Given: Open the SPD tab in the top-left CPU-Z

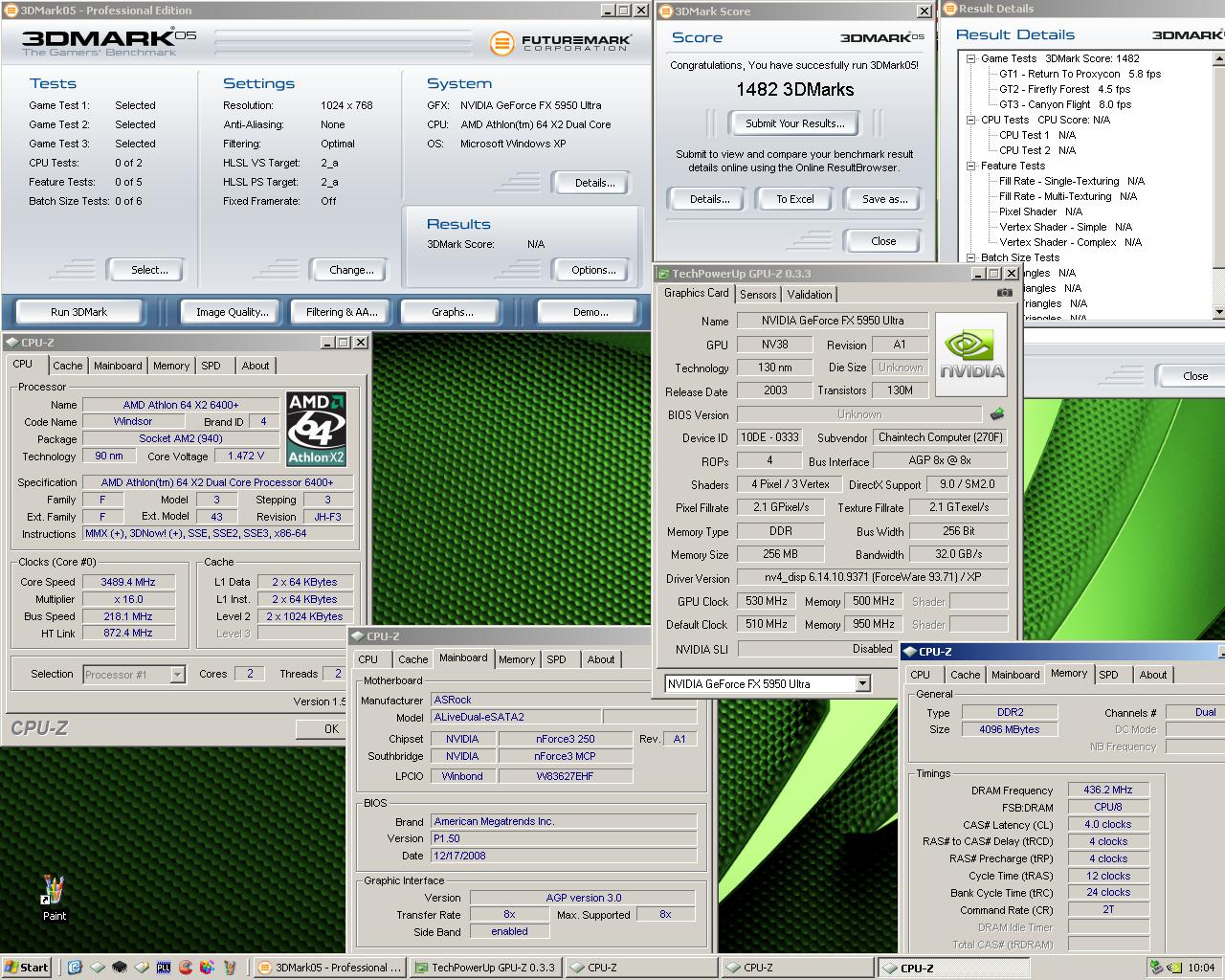Looking at the screenshot, I should pyautogui.click(x=211, y=366).
